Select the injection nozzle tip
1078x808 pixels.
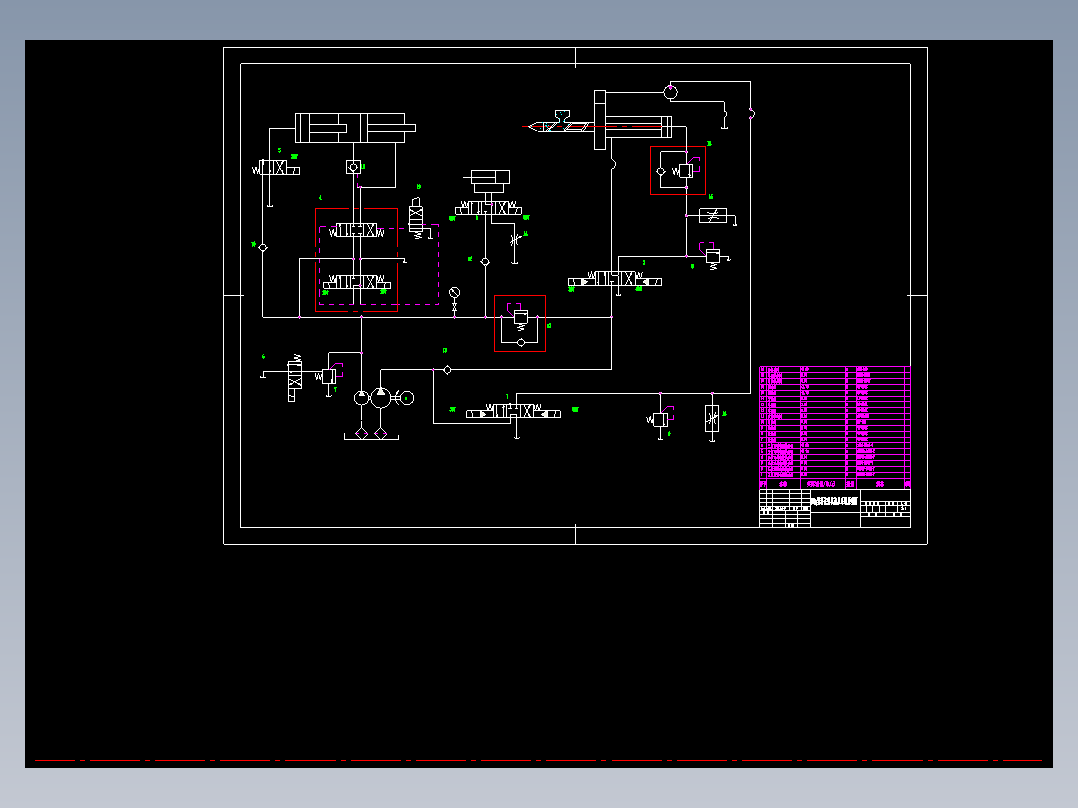coord(534,127)
